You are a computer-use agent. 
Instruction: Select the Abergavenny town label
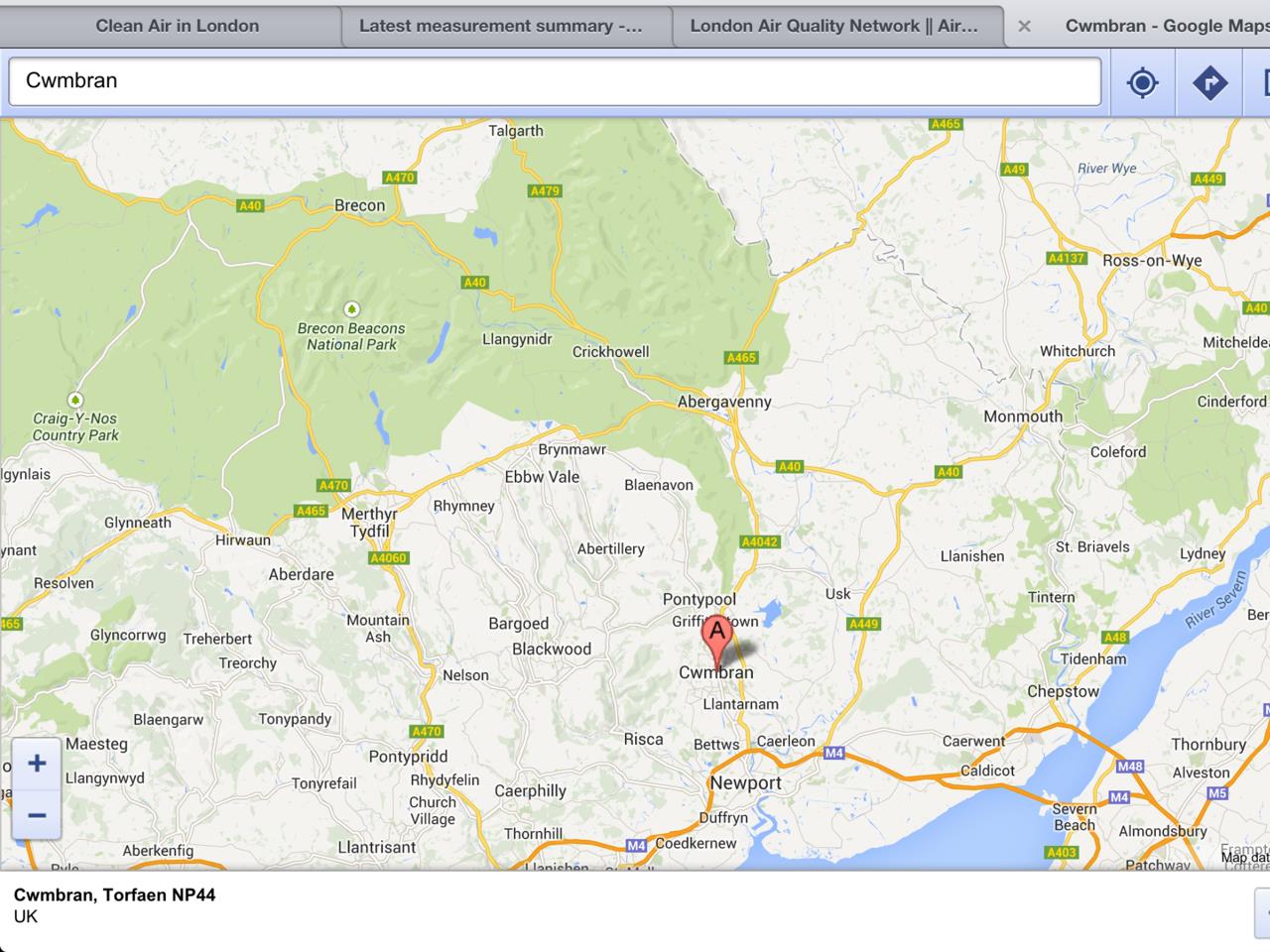723,402
